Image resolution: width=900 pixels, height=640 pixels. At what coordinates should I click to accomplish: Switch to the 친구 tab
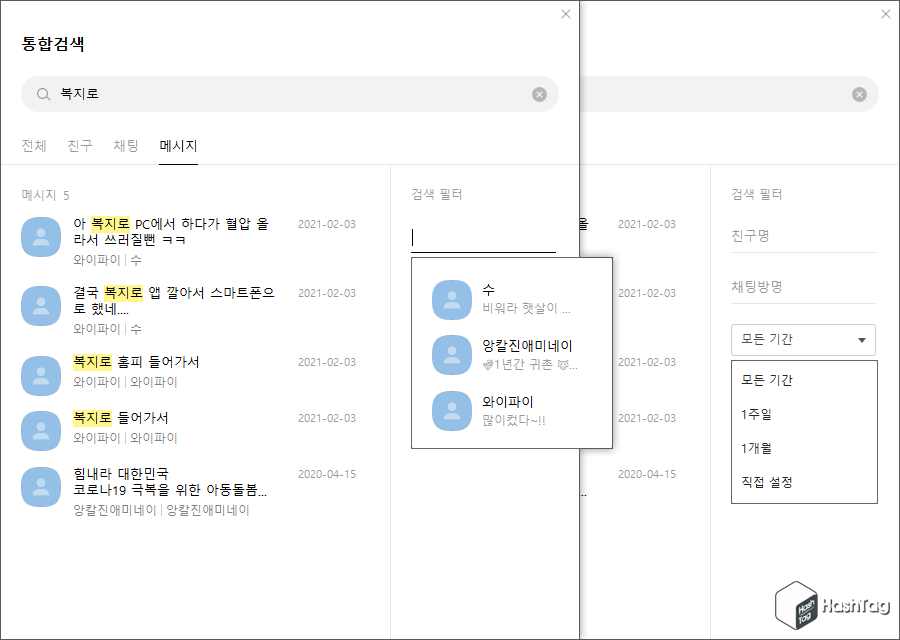(x=79, y=145)
